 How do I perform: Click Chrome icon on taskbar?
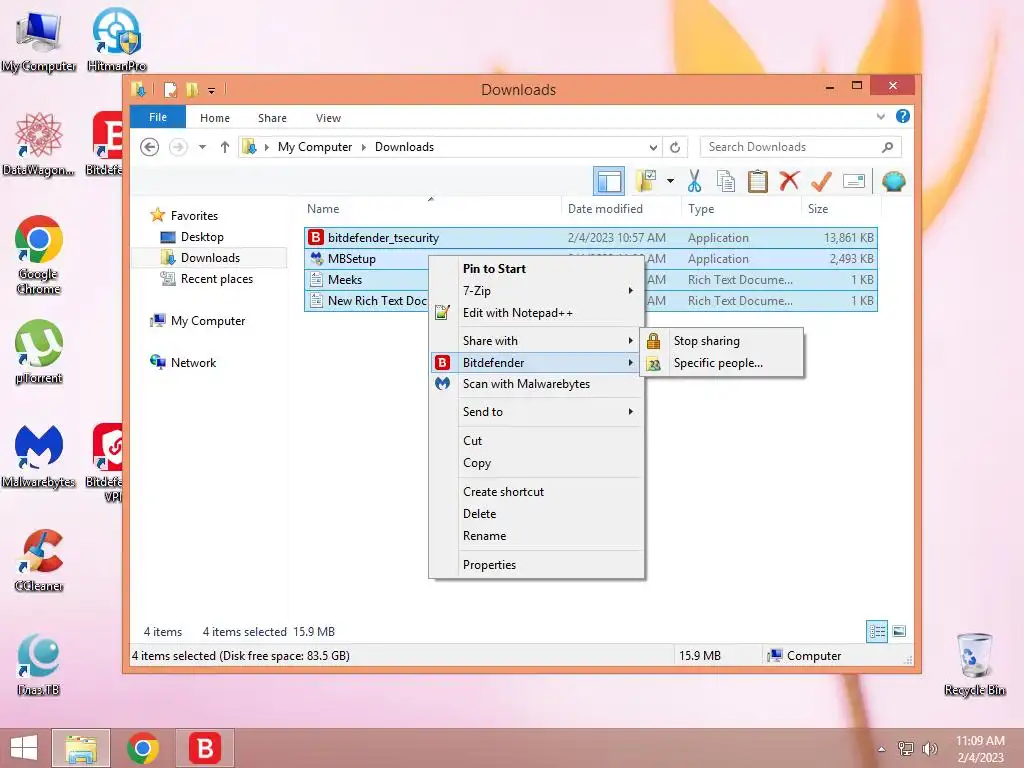142,748
